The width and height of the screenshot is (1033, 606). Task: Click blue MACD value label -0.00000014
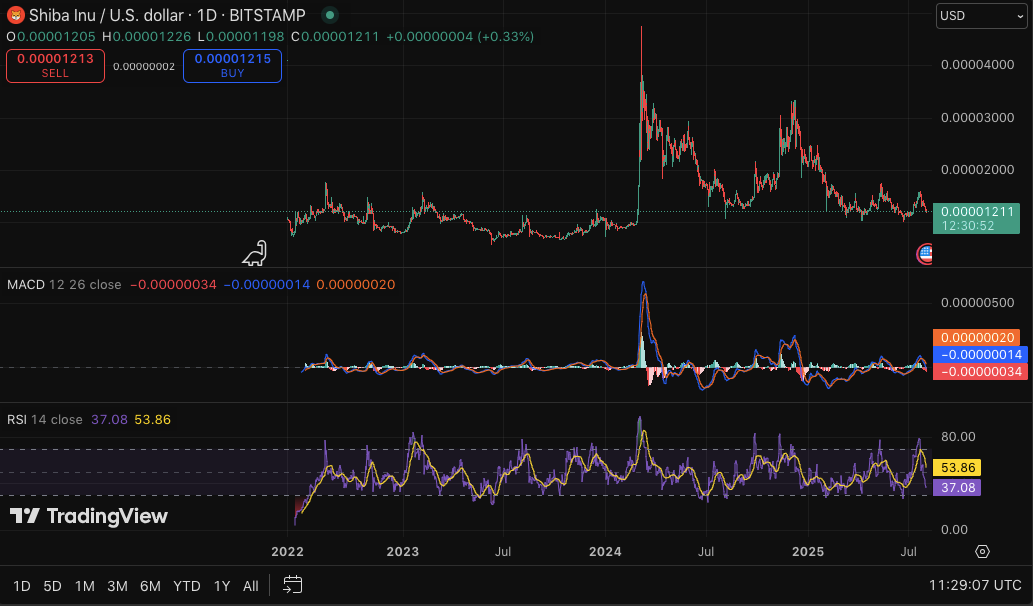980,354
